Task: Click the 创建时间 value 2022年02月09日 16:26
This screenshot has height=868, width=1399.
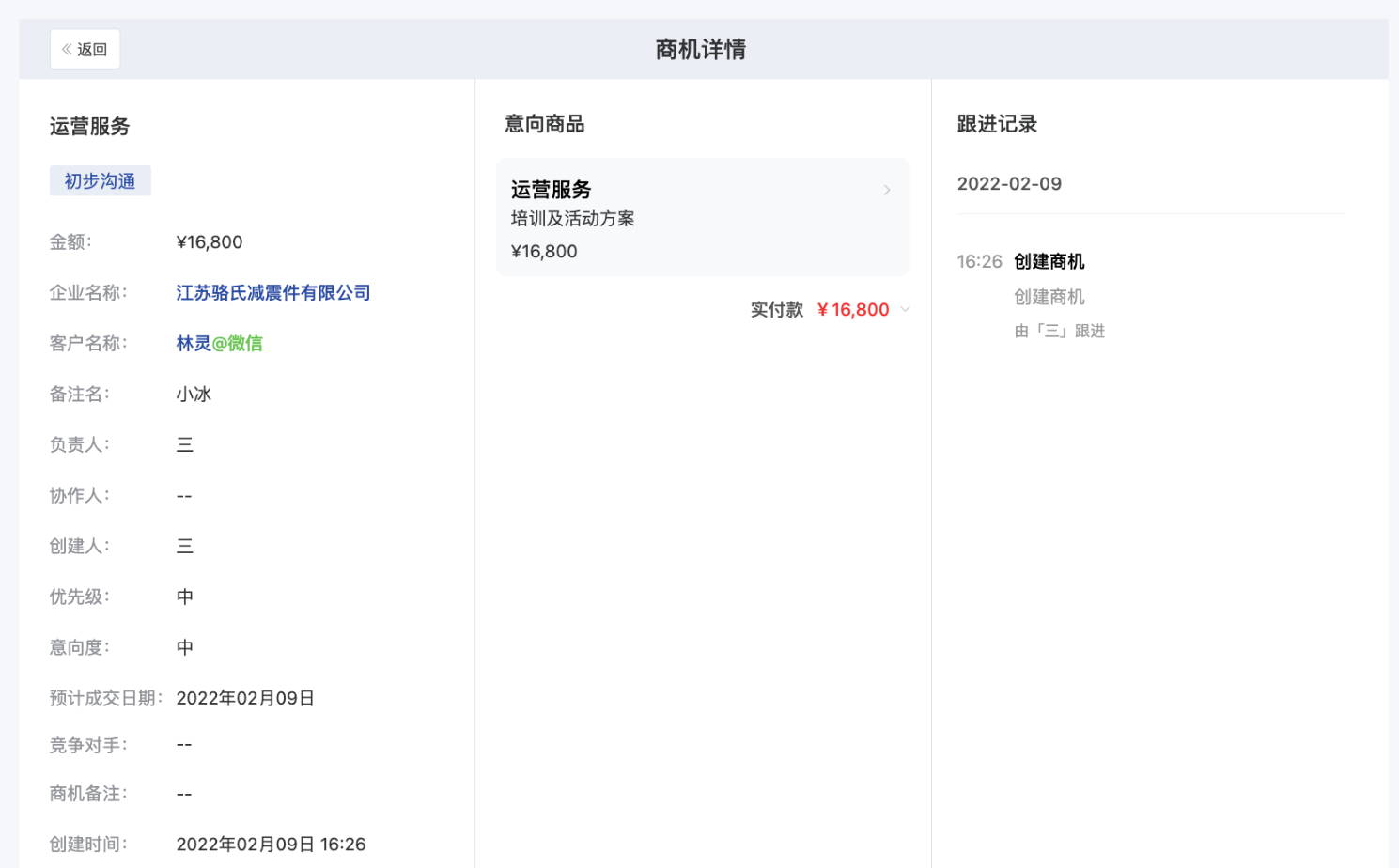Action: coord(271,845)
